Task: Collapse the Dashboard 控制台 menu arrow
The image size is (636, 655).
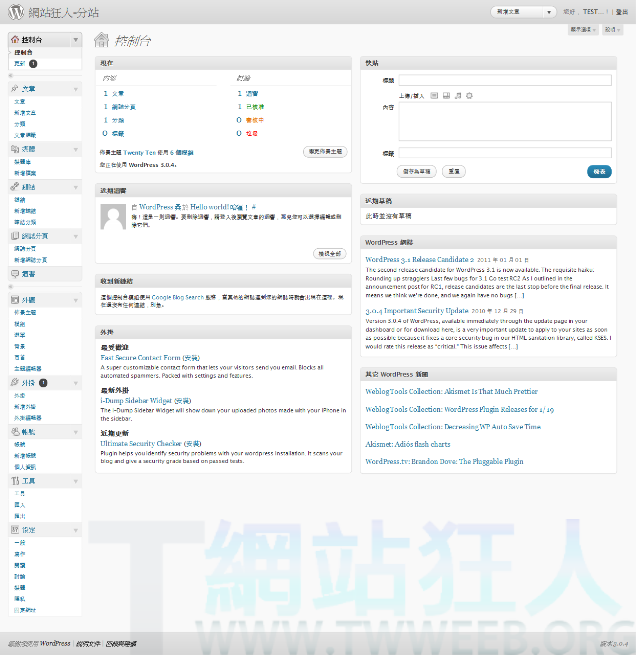Action: tap(76, 40)
